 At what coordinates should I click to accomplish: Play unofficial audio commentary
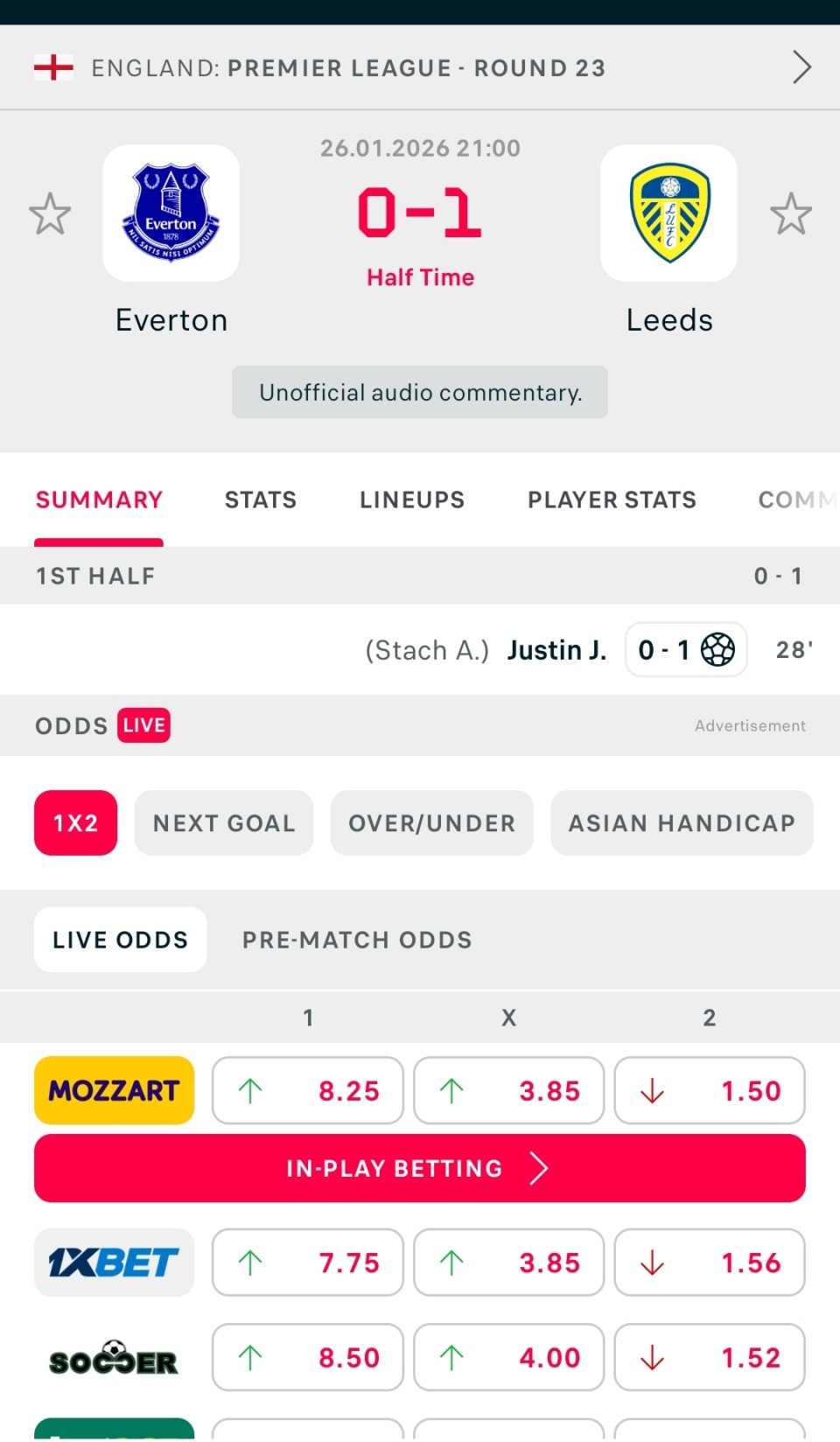[420, 392]
